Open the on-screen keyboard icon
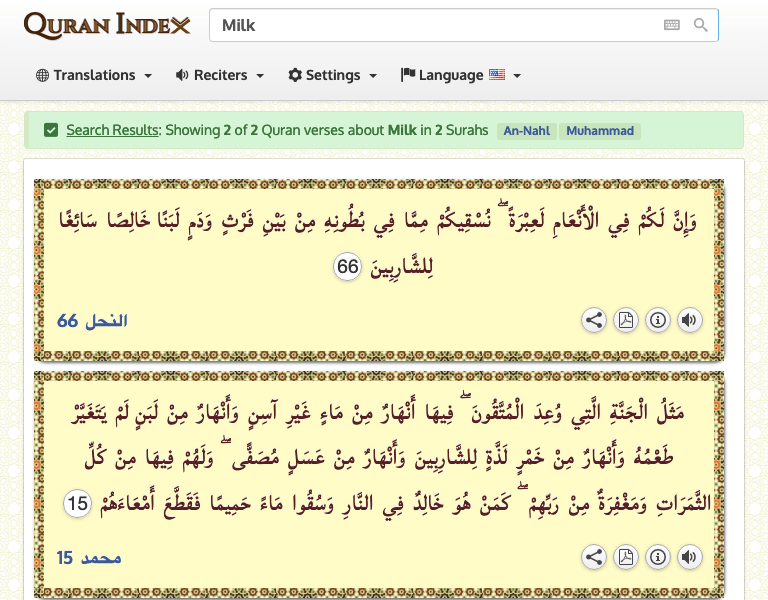 (672, 25)
